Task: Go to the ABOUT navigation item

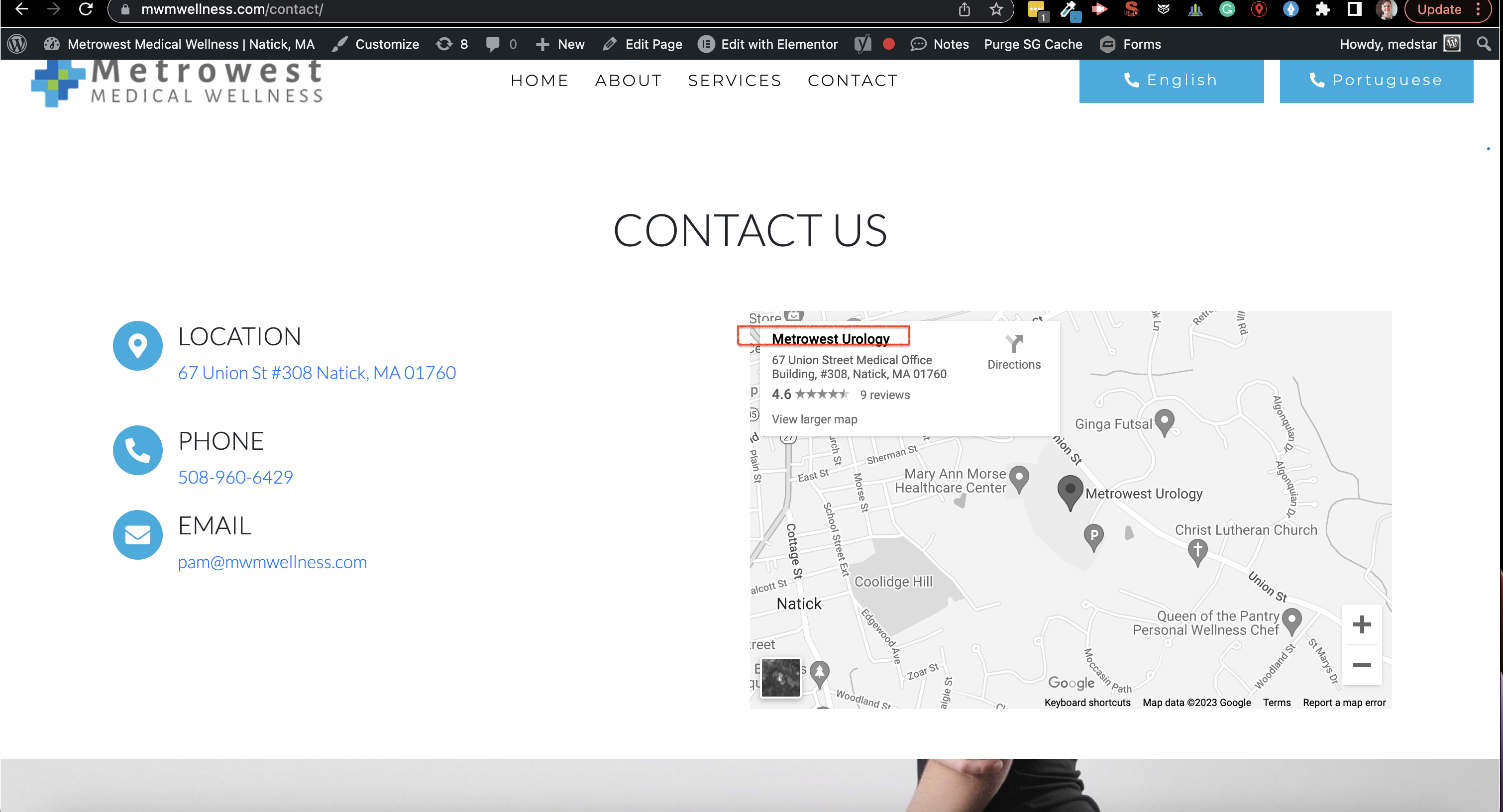Action: (629, 81)
